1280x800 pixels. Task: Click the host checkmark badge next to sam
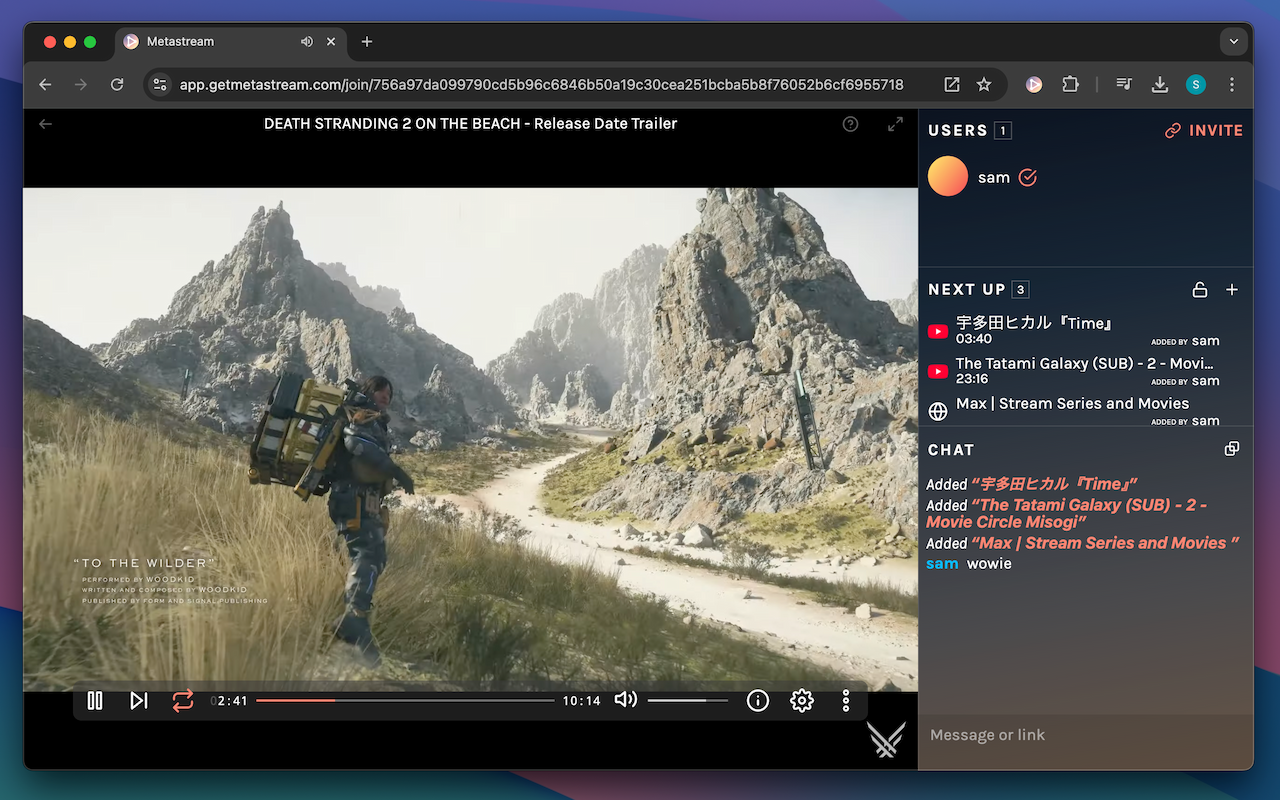coord(1028,177)
